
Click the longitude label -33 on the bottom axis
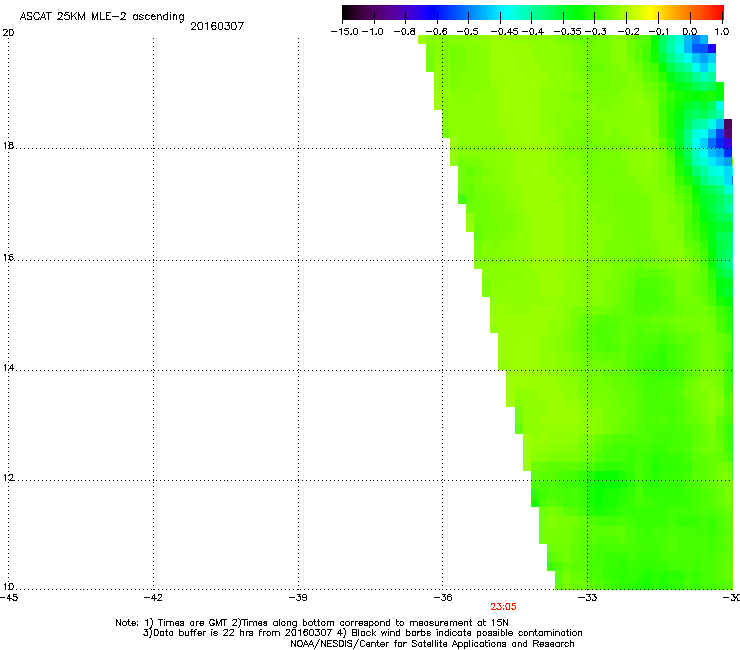[x=587, y=598]
